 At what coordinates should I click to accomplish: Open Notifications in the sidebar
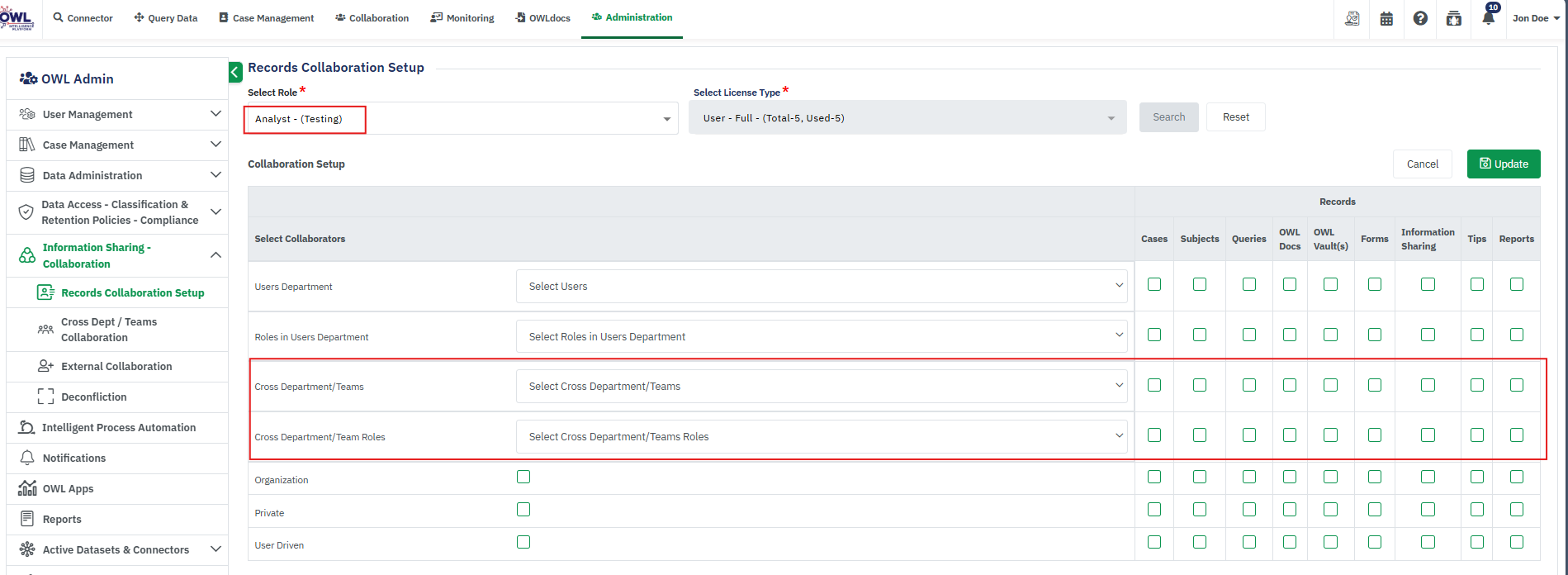pyautogui.click(x=74, y=458)
